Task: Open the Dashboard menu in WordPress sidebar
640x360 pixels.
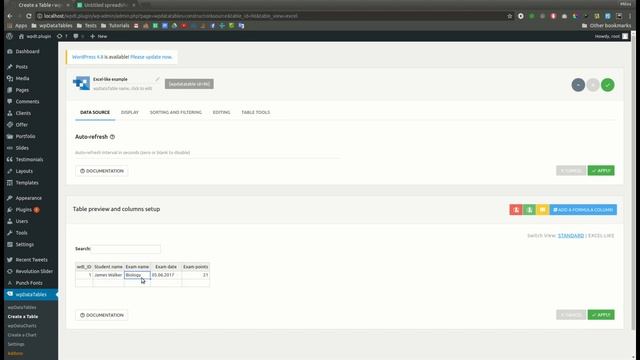Action: point(27,51)
